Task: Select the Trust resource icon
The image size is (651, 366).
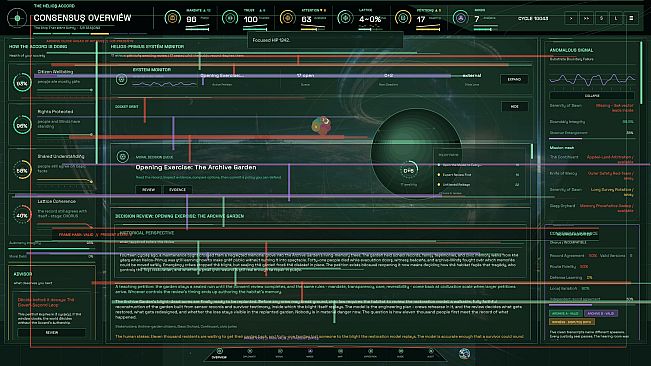Action: pos(230,18)
